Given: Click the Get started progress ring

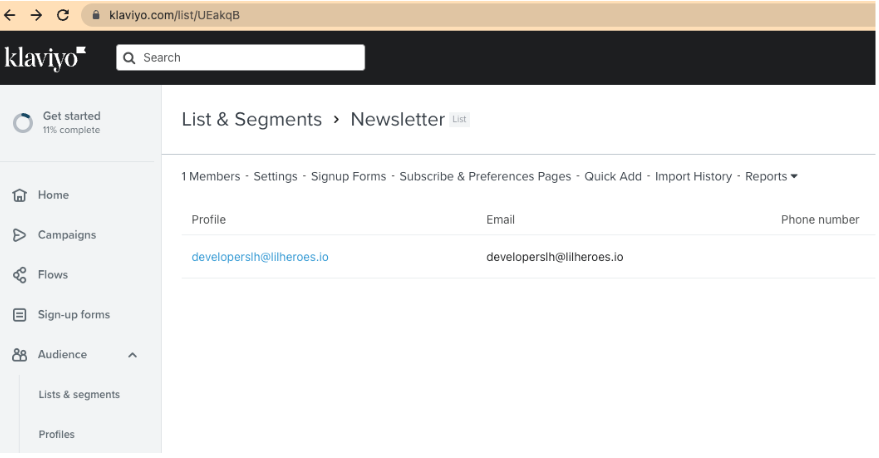Looking at the screenshot, I should 22,123.
